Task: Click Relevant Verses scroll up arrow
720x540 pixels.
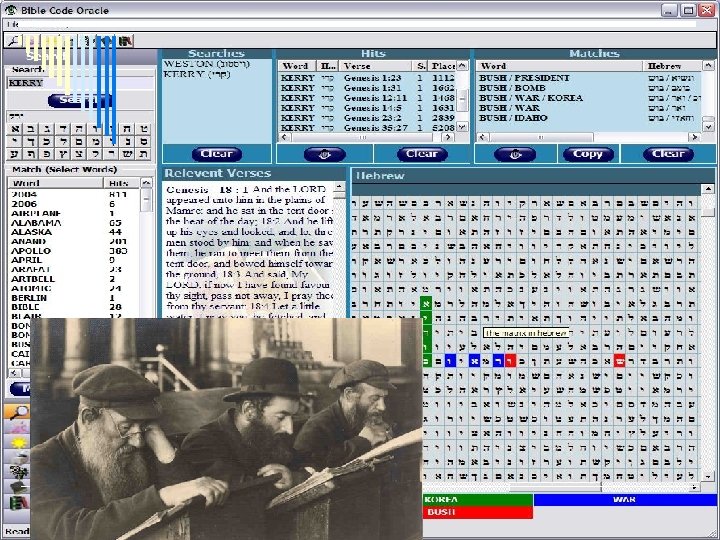Action: [x=339, y=186]
